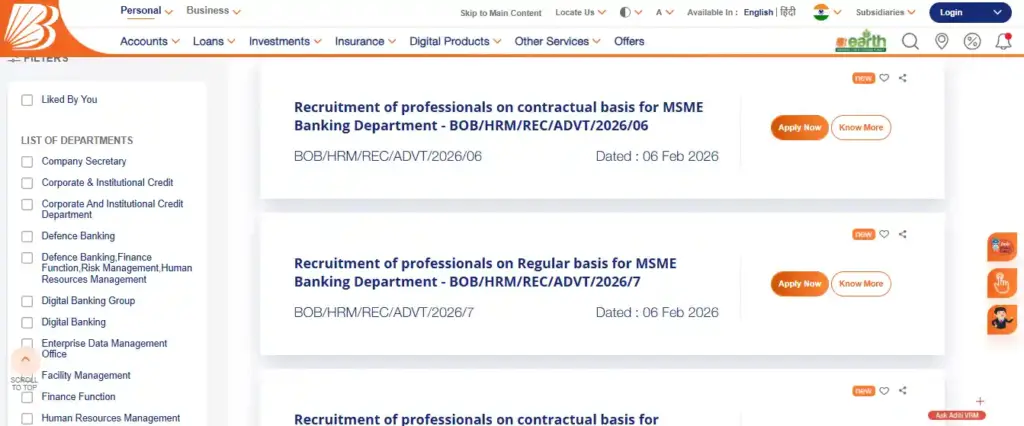Open the site search icon

click(x=910, y=41)
